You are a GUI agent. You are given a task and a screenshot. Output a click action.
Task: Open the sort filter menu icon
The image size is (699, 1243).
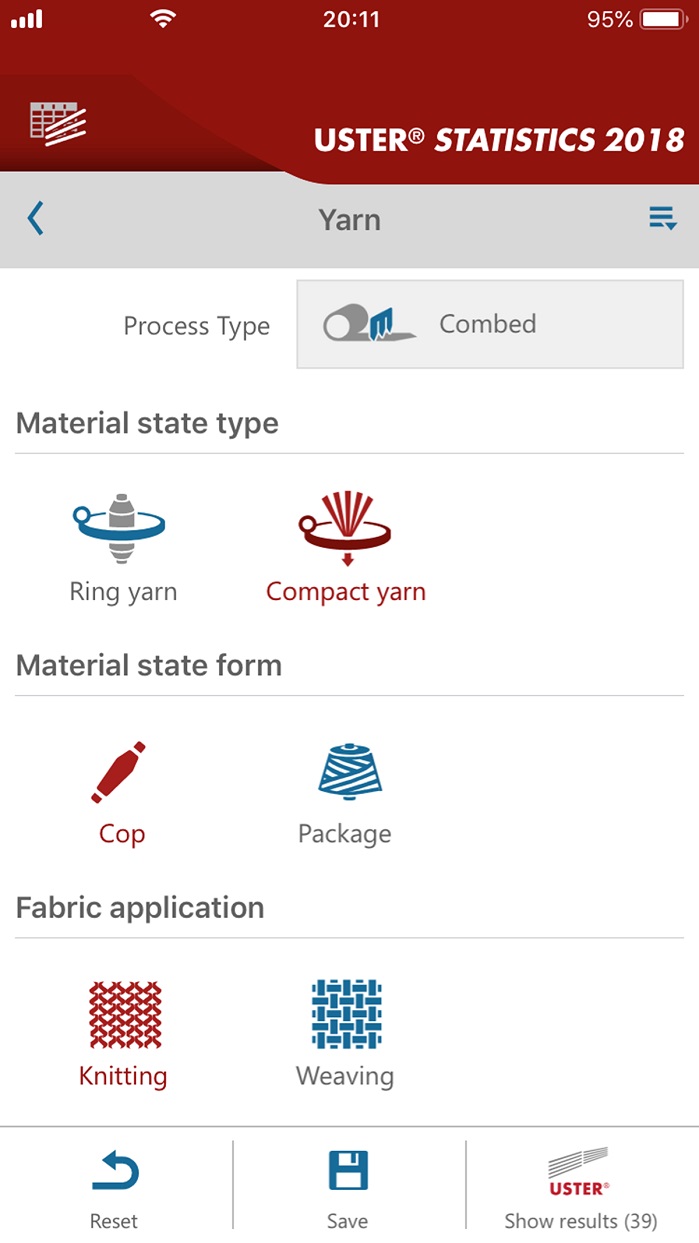[x=663, y=219]
